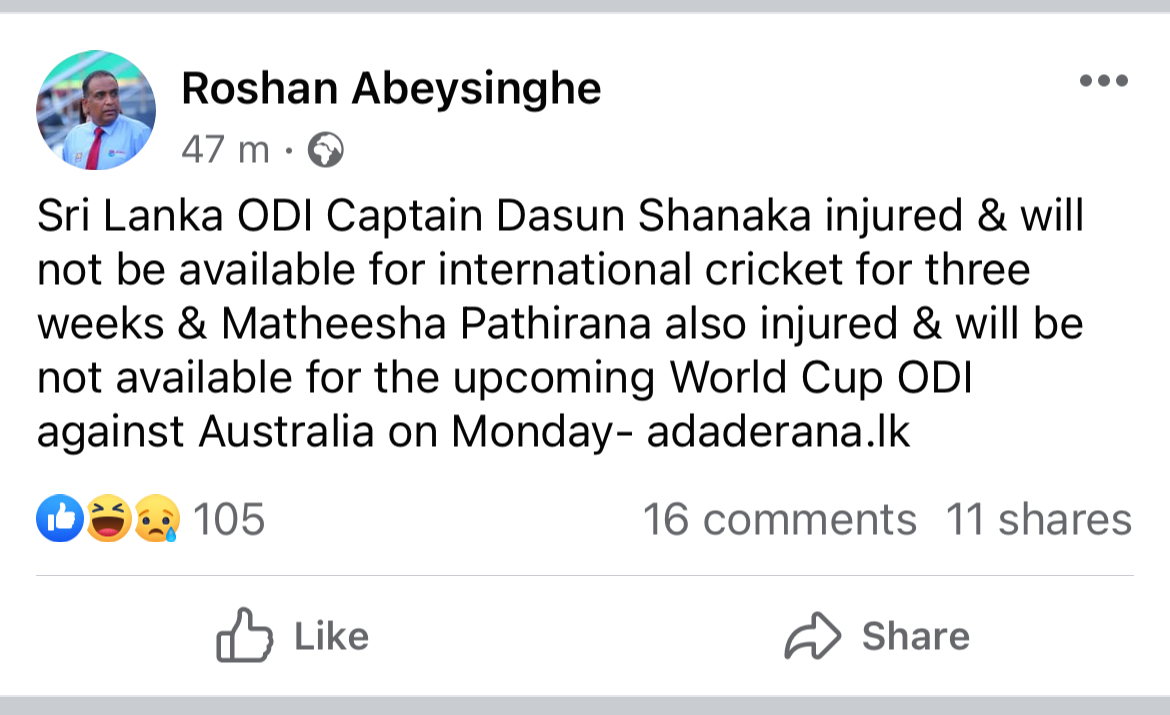The width and height of the screenshot is (1170, 715).
Task: View the 105 reactions count list
Action: [x=229, y=519]
